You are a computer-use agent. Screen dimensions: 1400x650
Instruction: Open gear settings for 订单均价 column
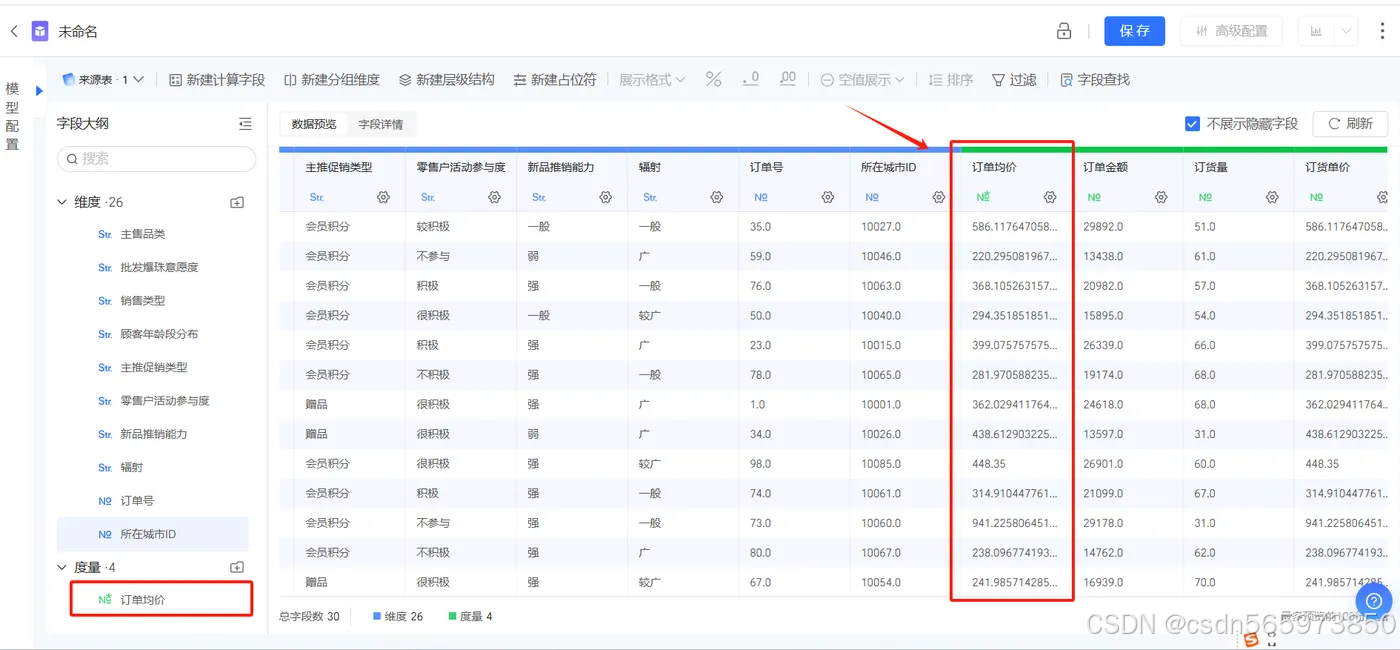point(1049,198)
